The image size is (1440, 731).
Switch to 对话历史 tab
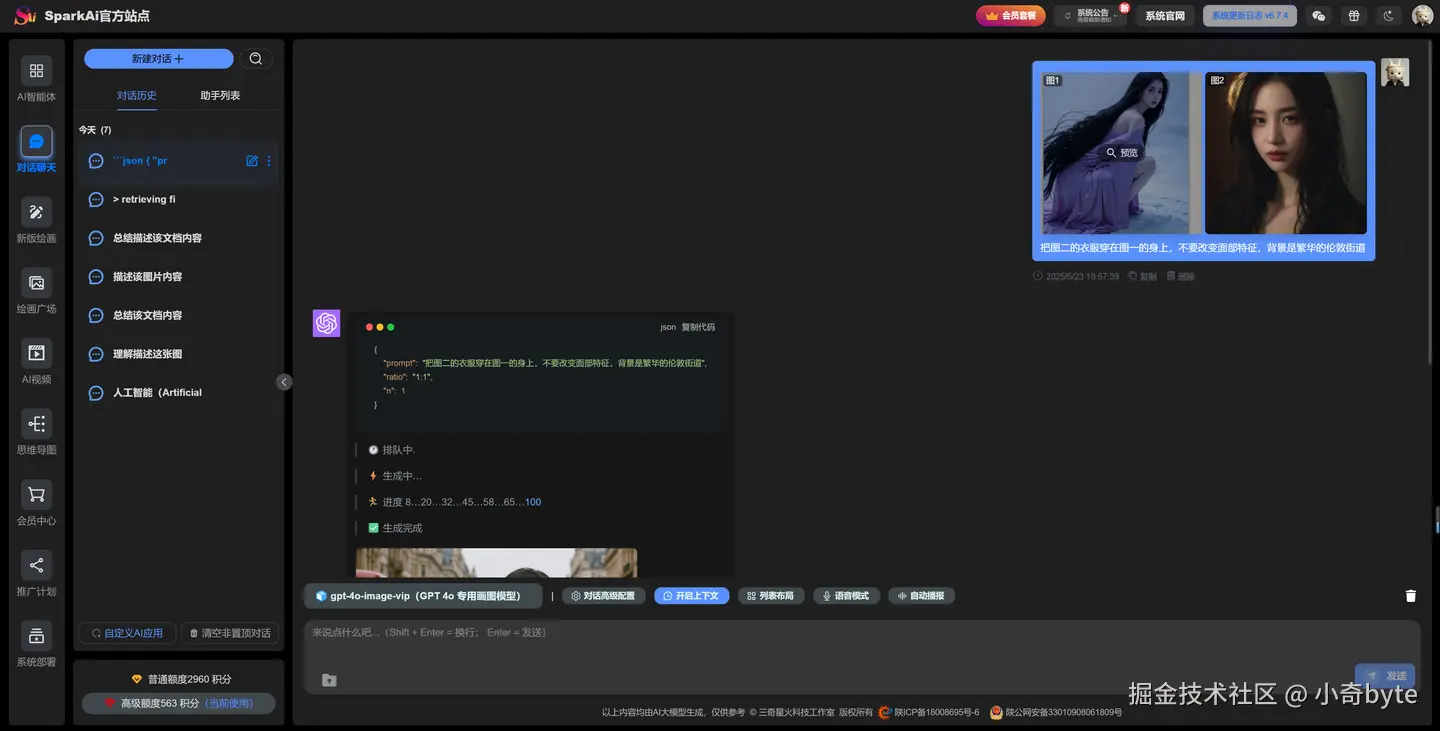pyautogui.click(x=137, y=96)
